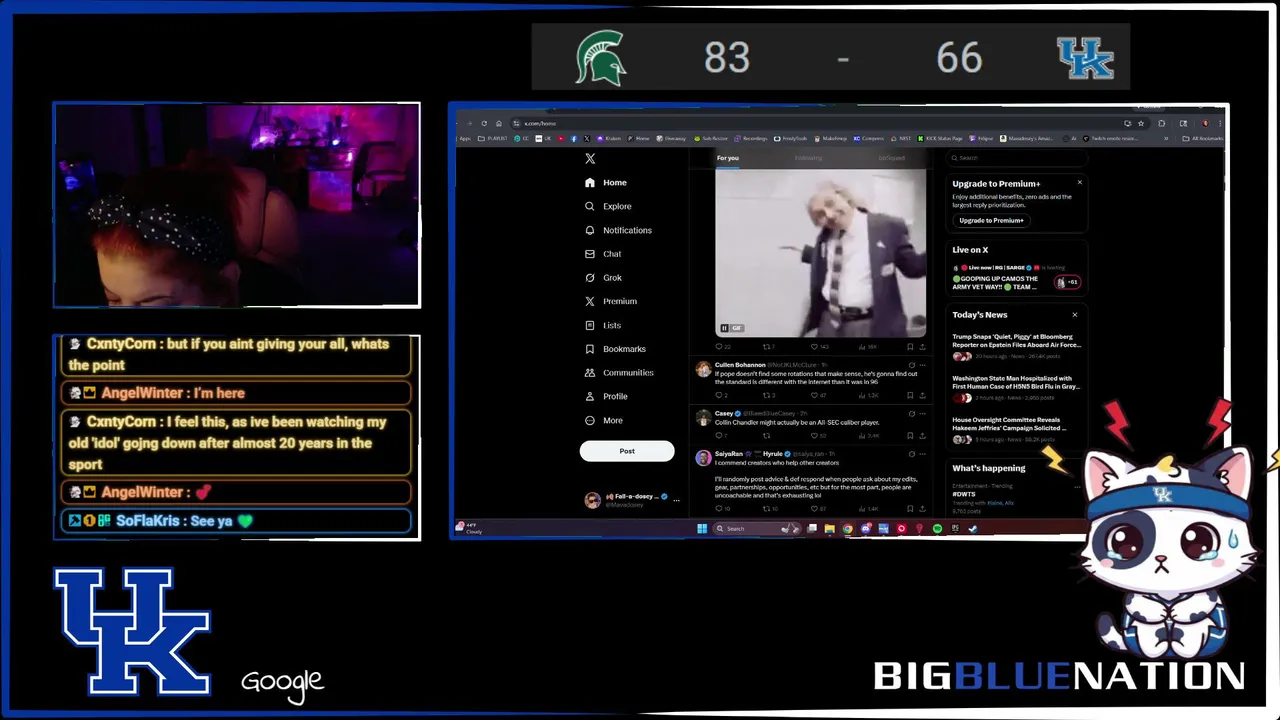This screenshot has width=1280, height=720.
Task: Open more options on Cullen Bohannon's post
Action: tap(922, 365)
